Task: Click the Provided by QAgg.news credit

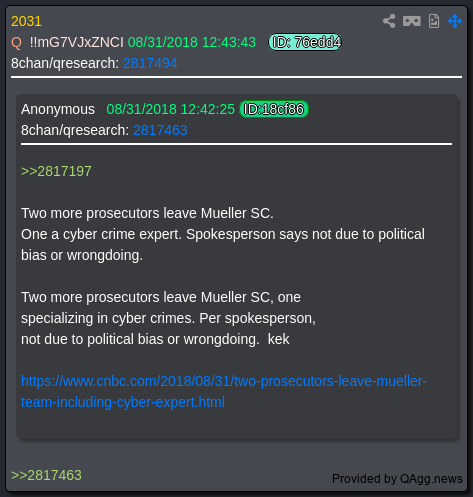Action: (397, 479)
